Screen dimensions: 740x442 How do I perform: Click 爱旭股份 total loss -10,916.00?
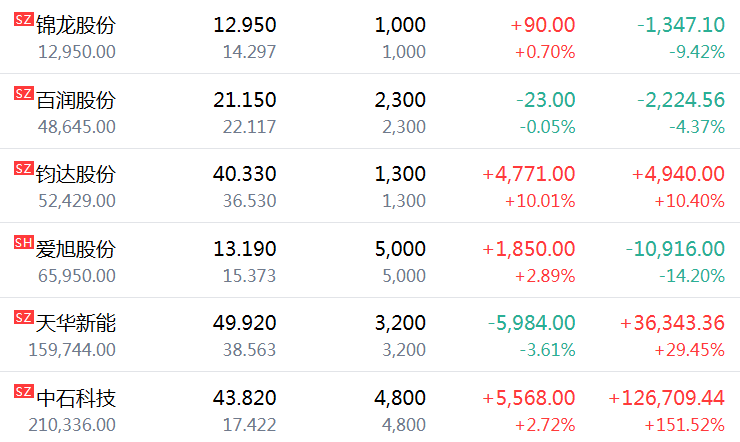[x=675, y=249]
